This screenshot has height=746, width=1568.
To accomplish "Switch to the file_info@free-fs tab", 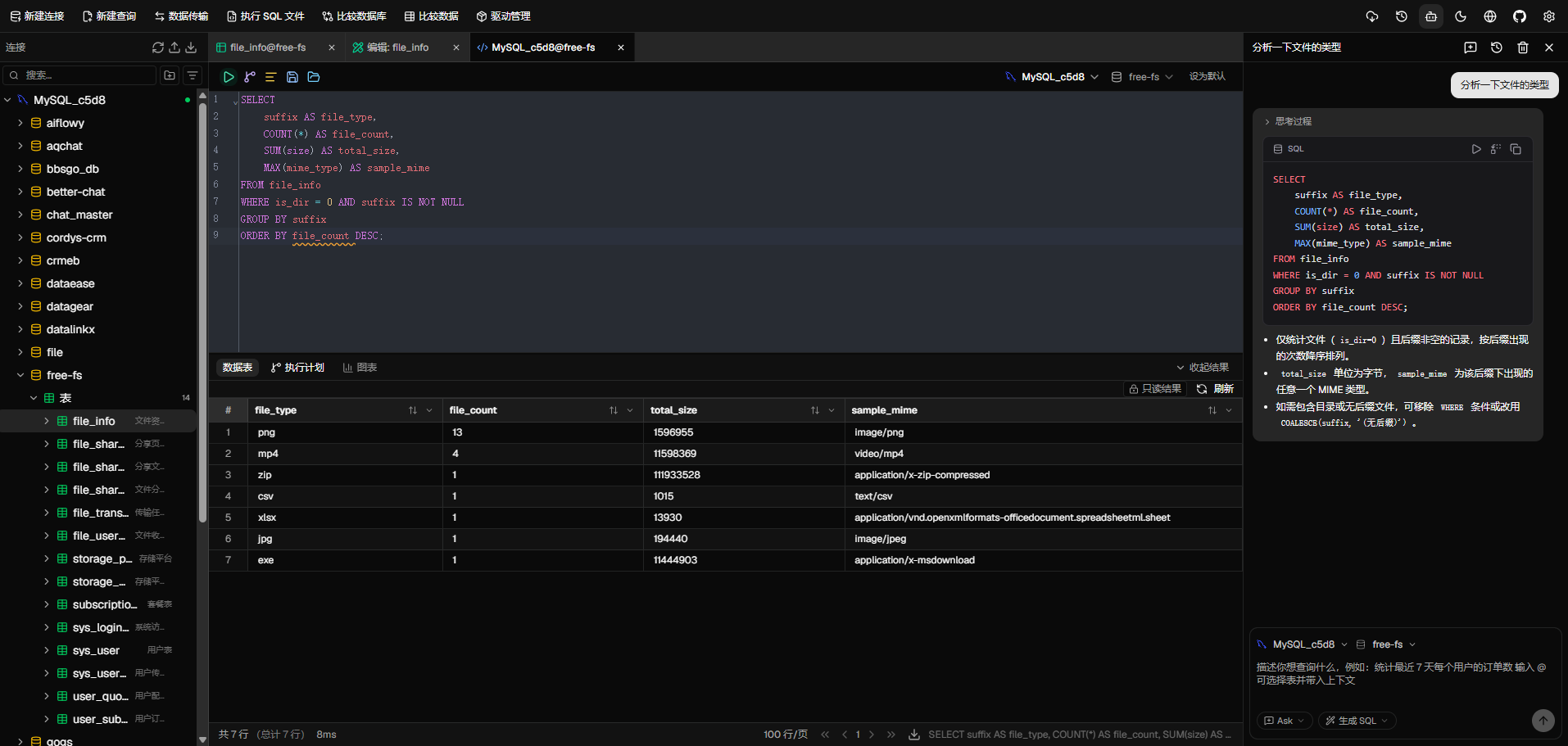I will 268,47.
